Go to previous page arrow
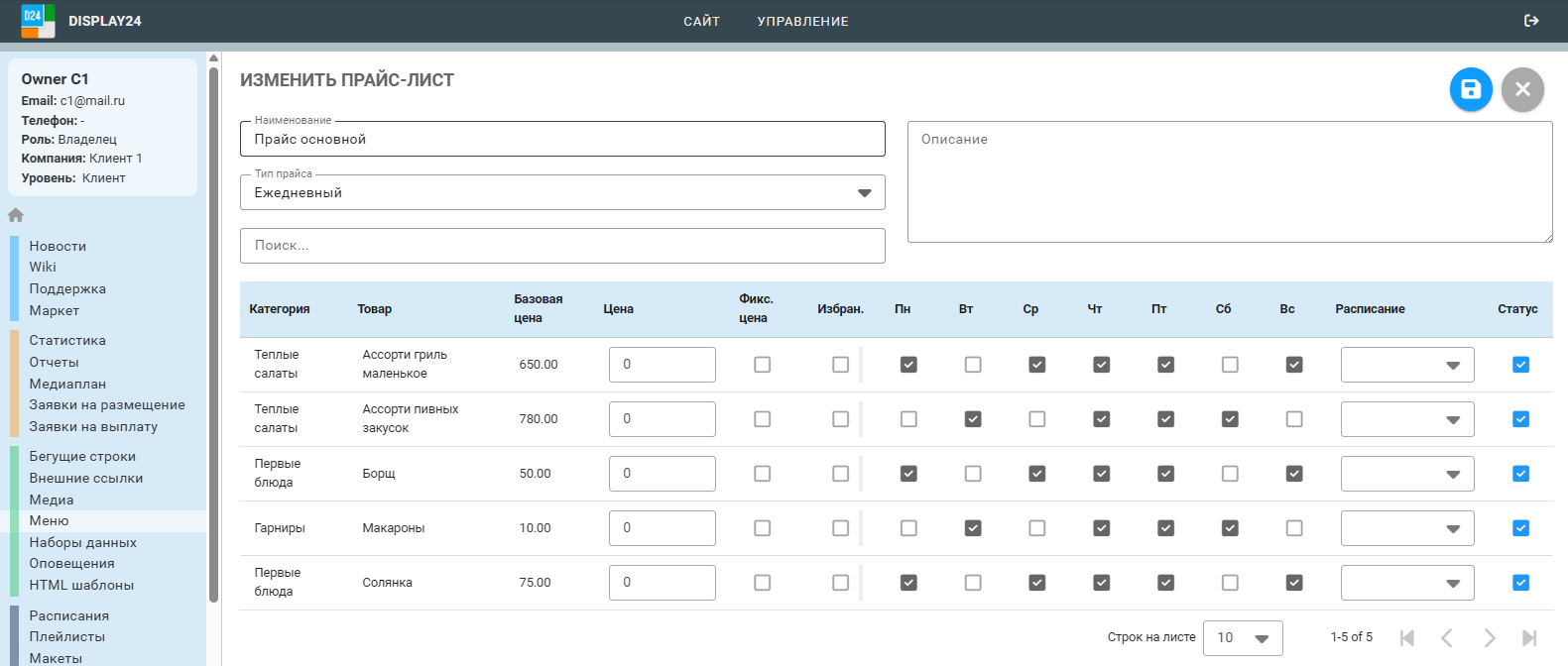This screenshot has height=666, width=1568. click(x=1447, y=637)
